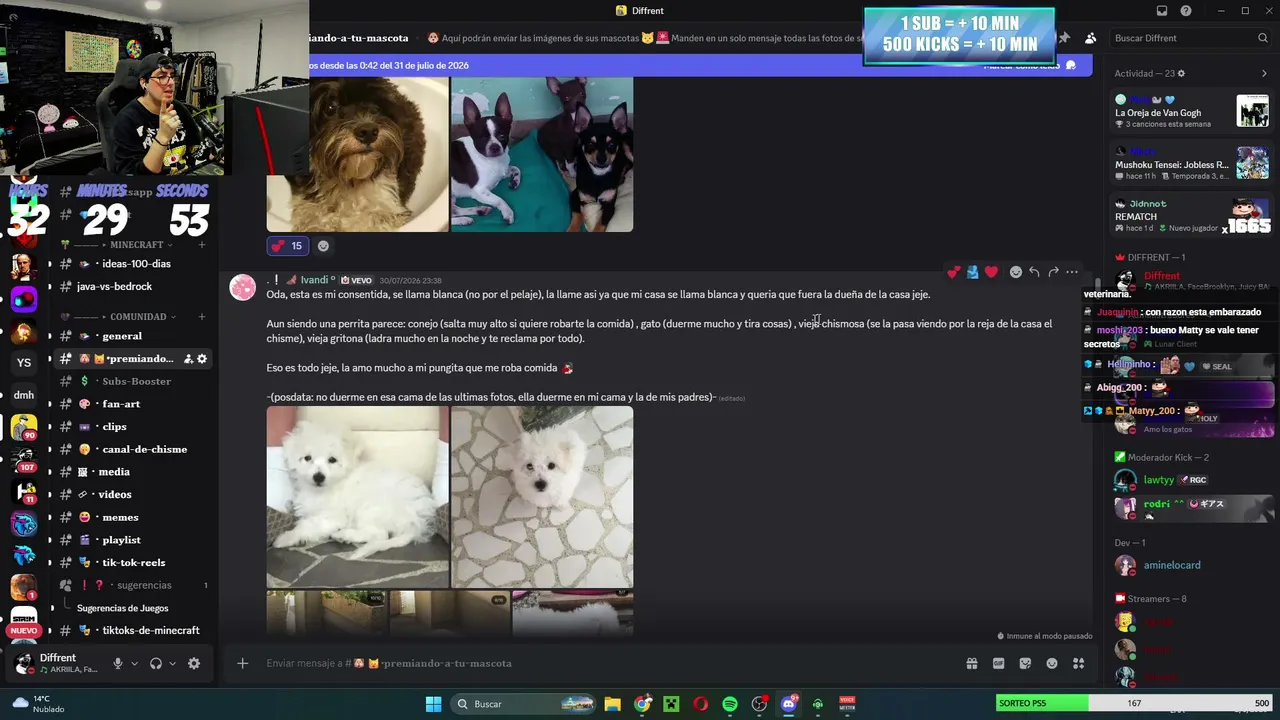Open the memes channel
This screenshot has height=720, width=1280.
tap(134, 517)
